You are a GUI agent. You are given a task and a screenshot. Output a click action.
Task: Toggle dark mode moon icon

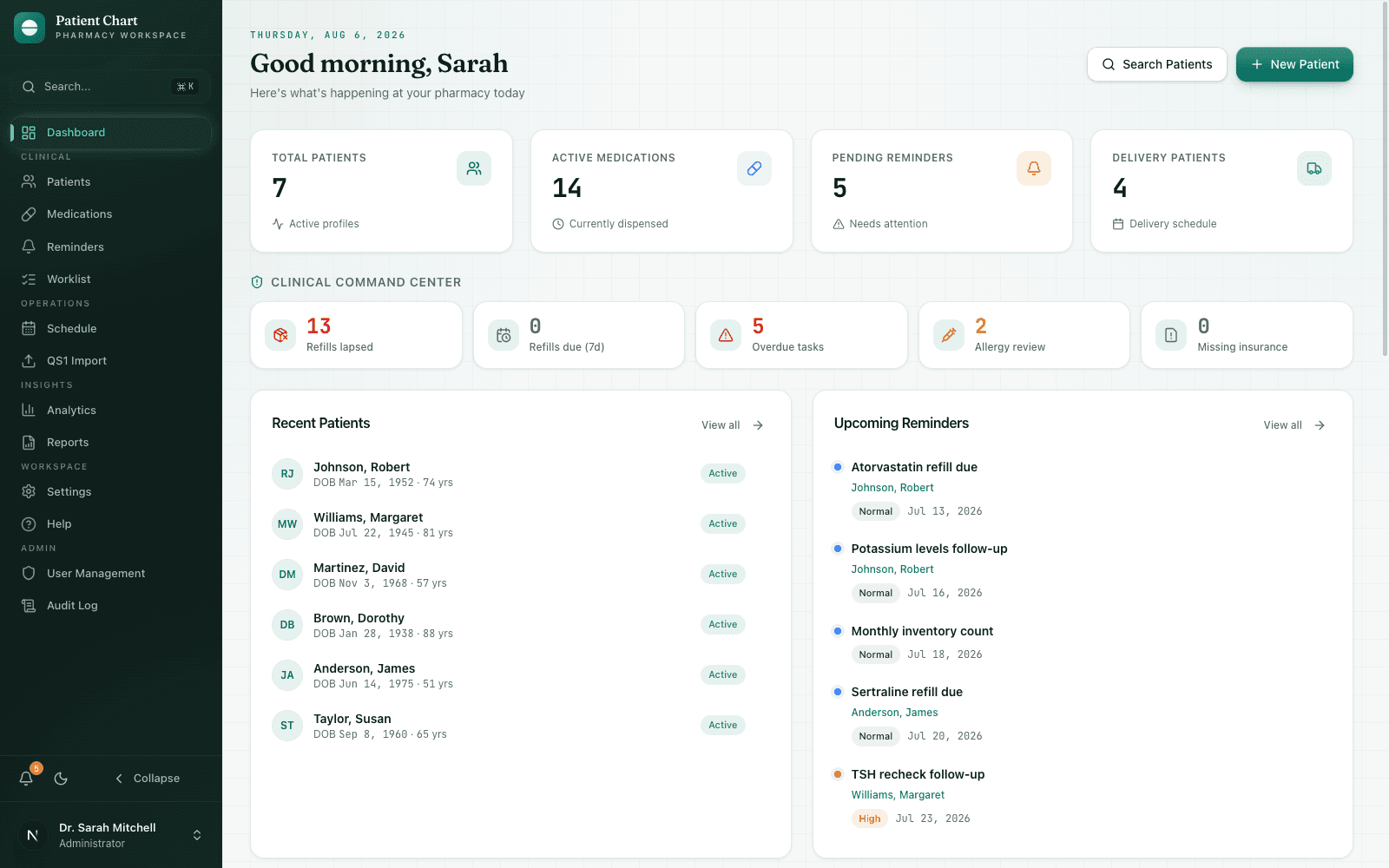coord(61,779)
